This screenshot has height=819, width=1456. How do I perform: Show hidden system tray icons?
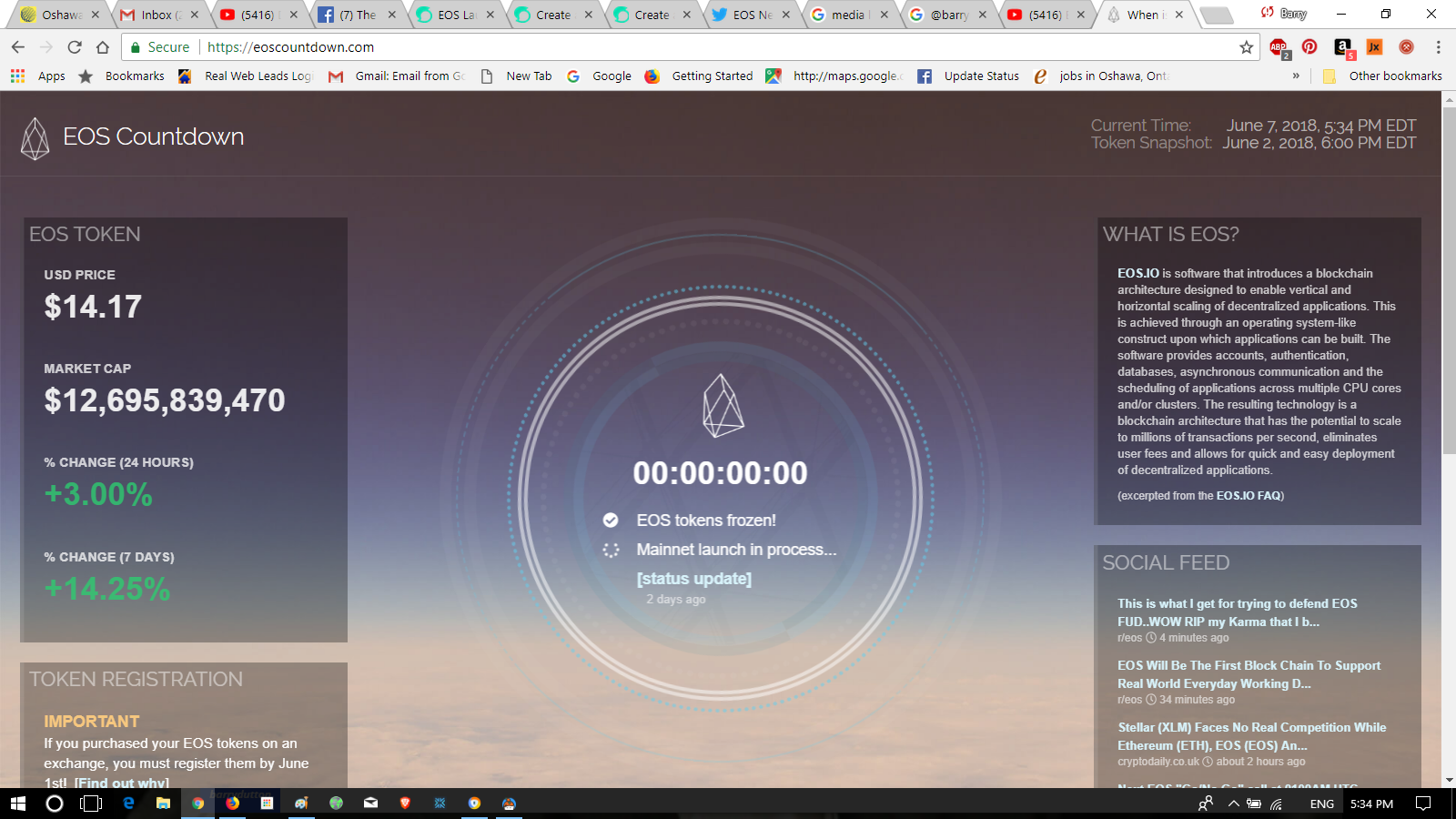click(x=1233, y=804)
